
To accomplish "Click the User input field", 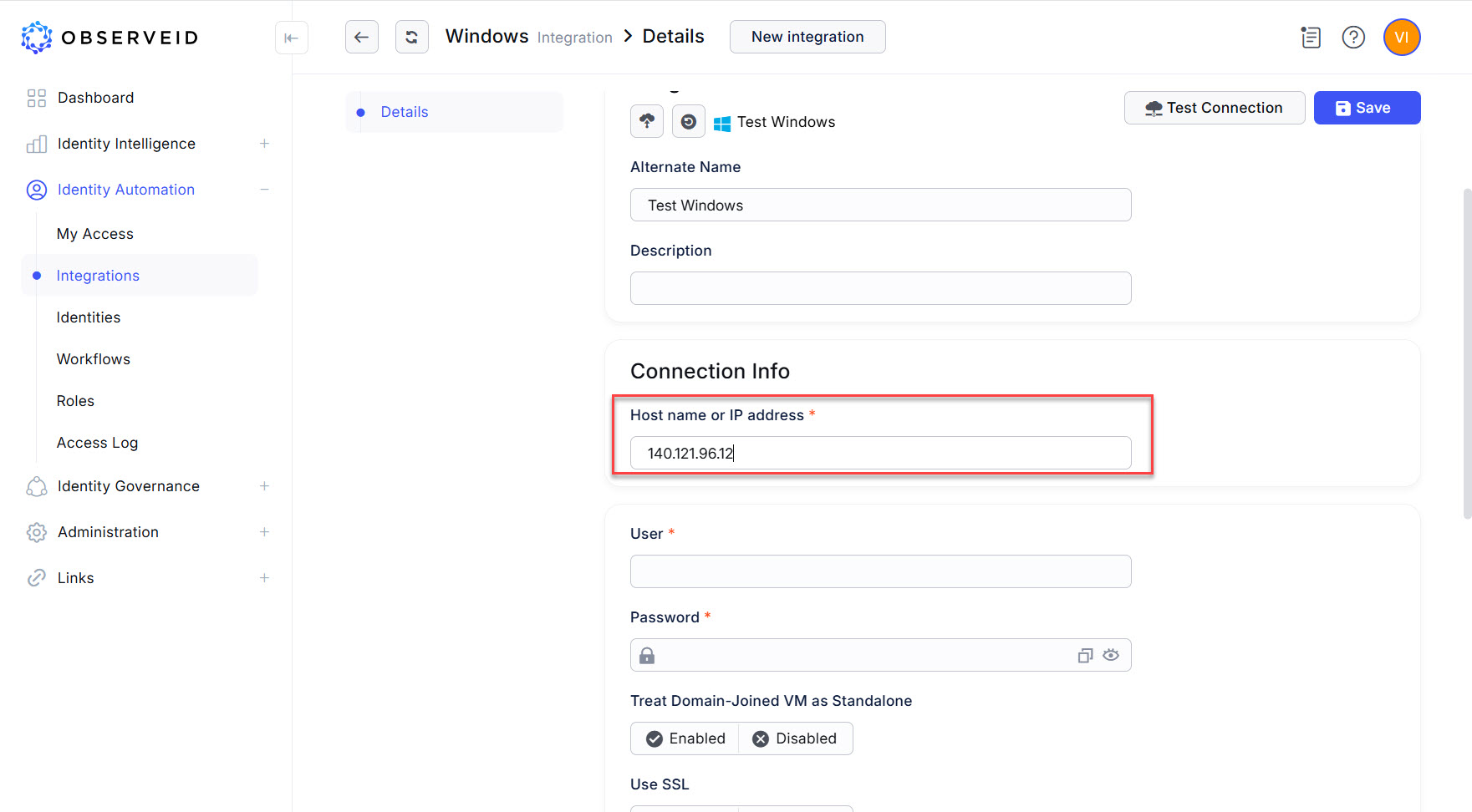I will click(x=880, y=572).
